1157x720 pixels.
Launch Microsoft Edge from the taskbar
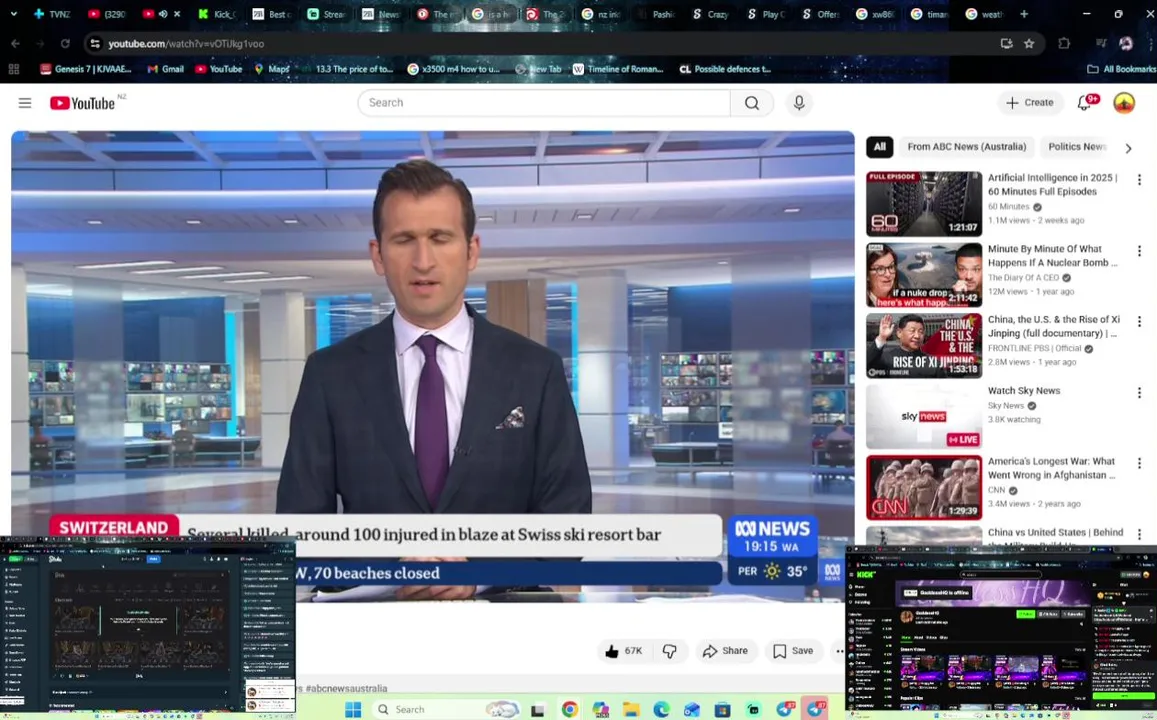pyautogui.click(x=661, y=710)
